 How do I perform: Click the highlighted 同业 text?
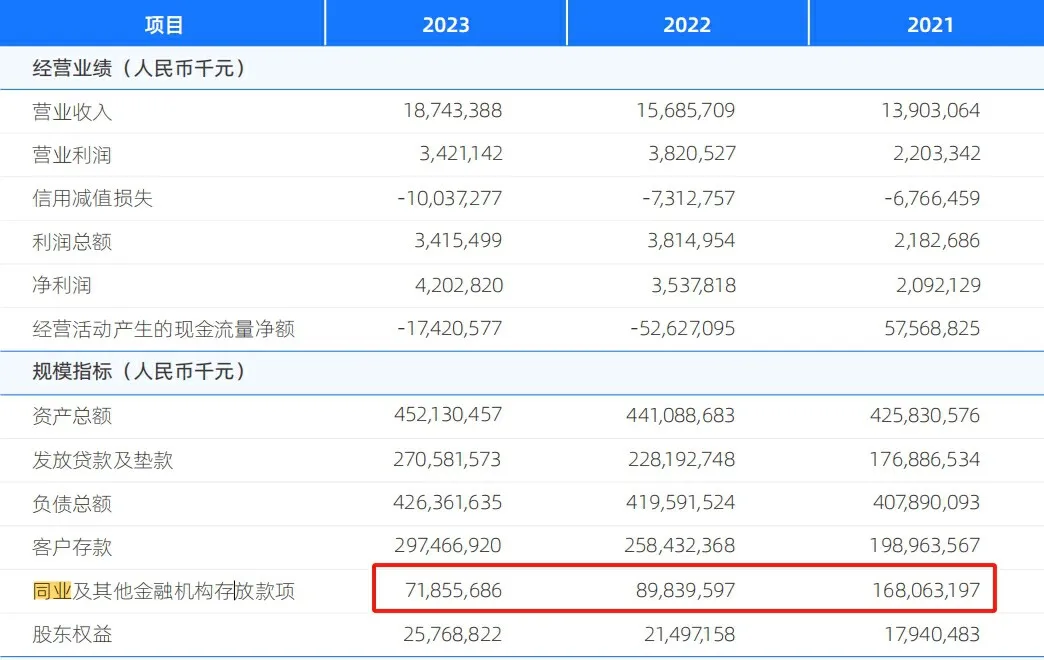[51, 591]
